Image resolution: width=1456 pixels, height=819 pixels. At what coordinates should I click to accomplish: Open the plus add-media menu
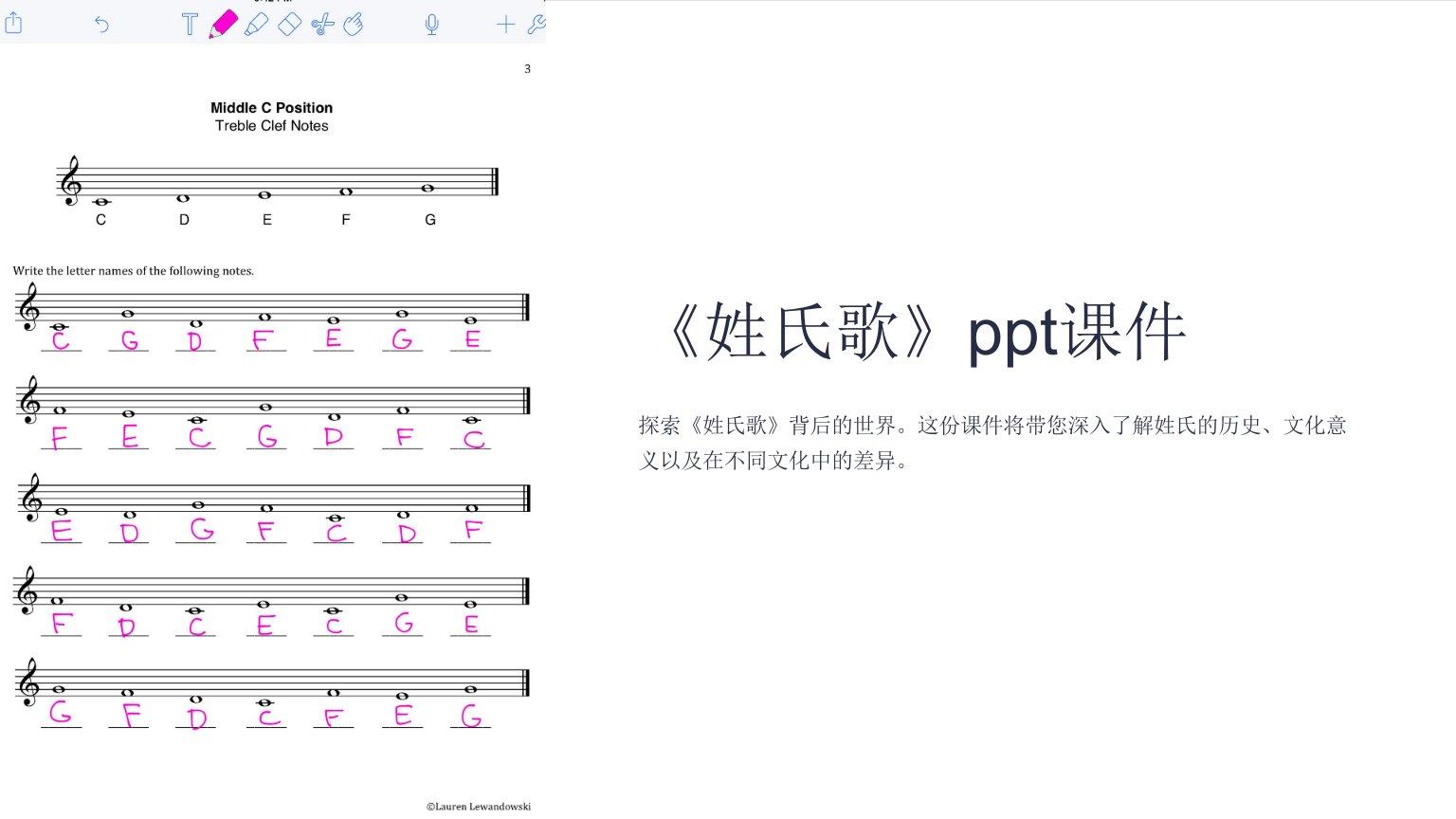506,25
